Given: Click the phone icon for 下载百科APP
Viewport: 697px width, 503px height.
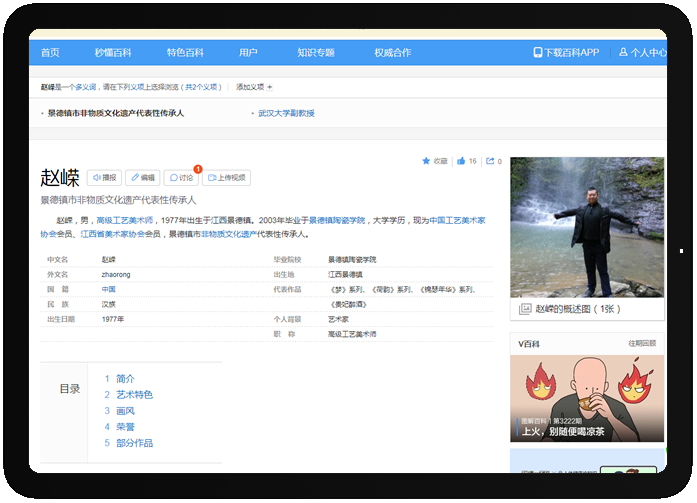Looking at the screenshot, I should pyautogui.click(x=537, y=52).
